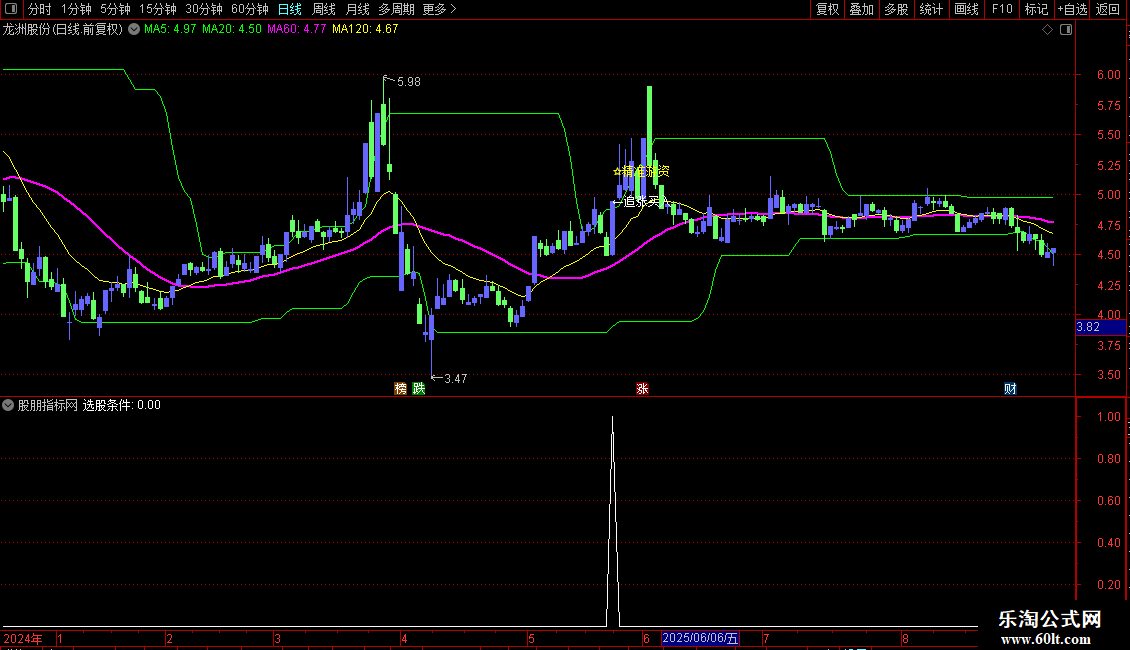Switch to 月线 monthly chart
Screen dimensions: 1130x650
(x=357, y=9)
